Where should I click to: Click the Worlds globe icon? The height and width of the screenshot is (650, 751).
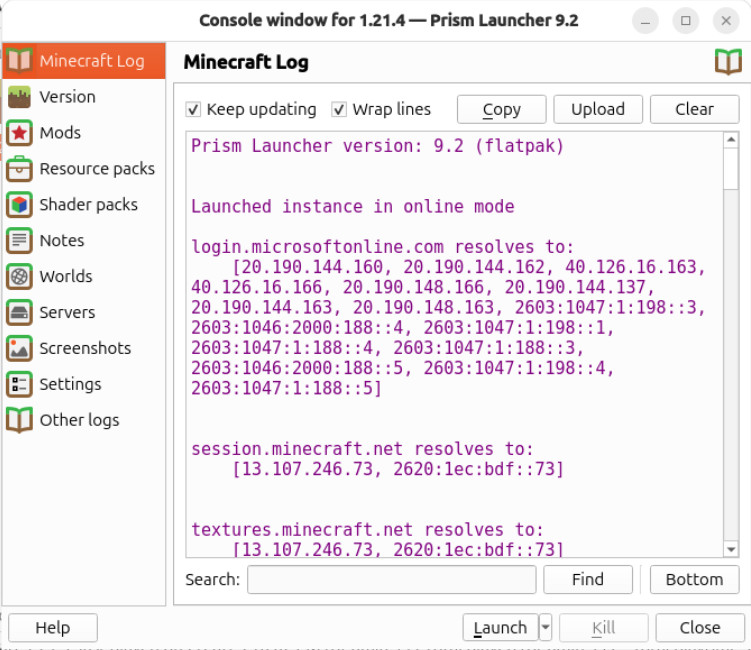(x=19, y=276)
